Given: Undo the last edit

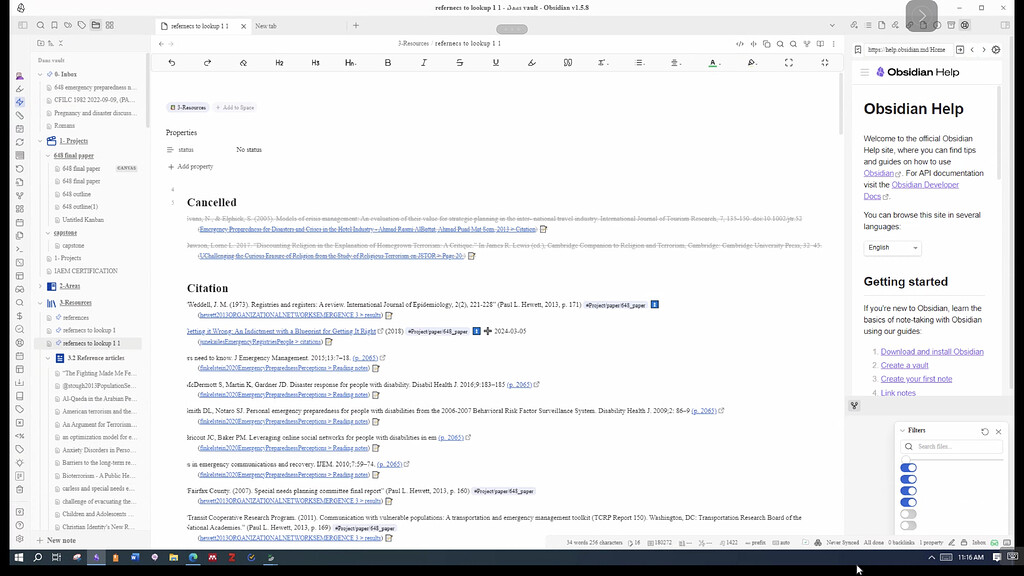Looking at the screenshot, I should click(x=171, y=62).
